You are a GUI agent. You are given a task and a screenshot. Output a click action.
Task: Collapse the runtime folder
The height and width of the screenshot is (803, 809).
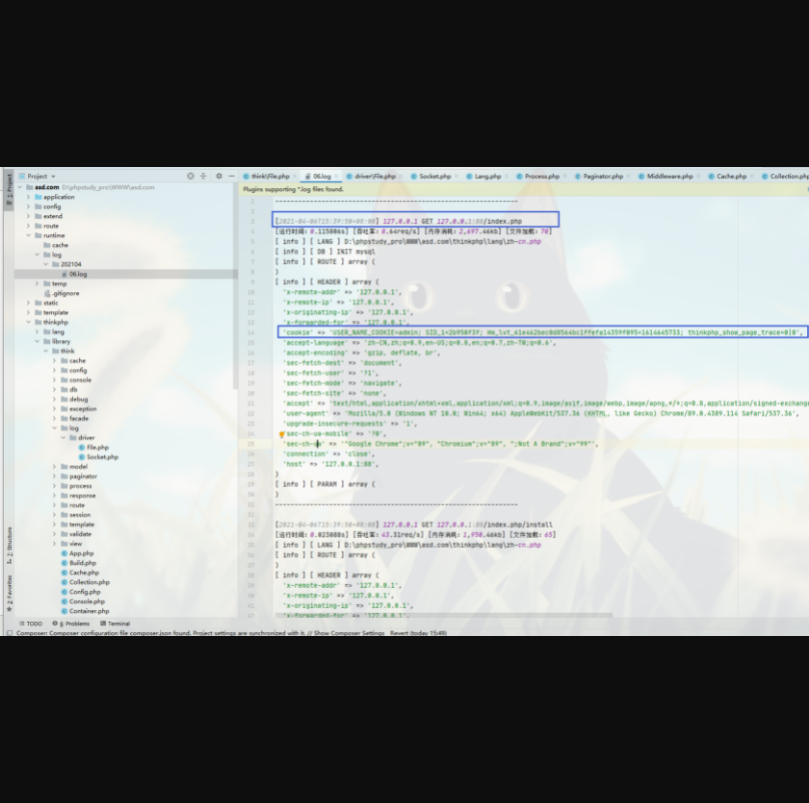28,236
